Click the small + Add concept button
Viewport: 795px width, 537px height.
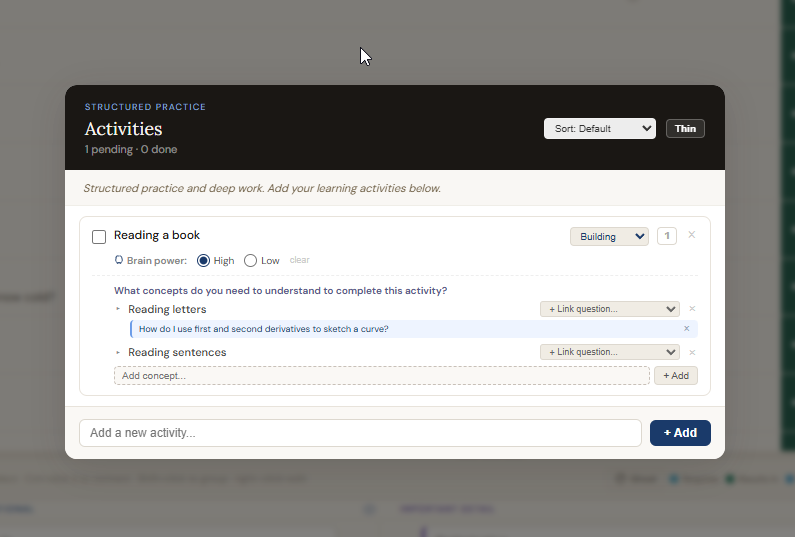point(675,376)
